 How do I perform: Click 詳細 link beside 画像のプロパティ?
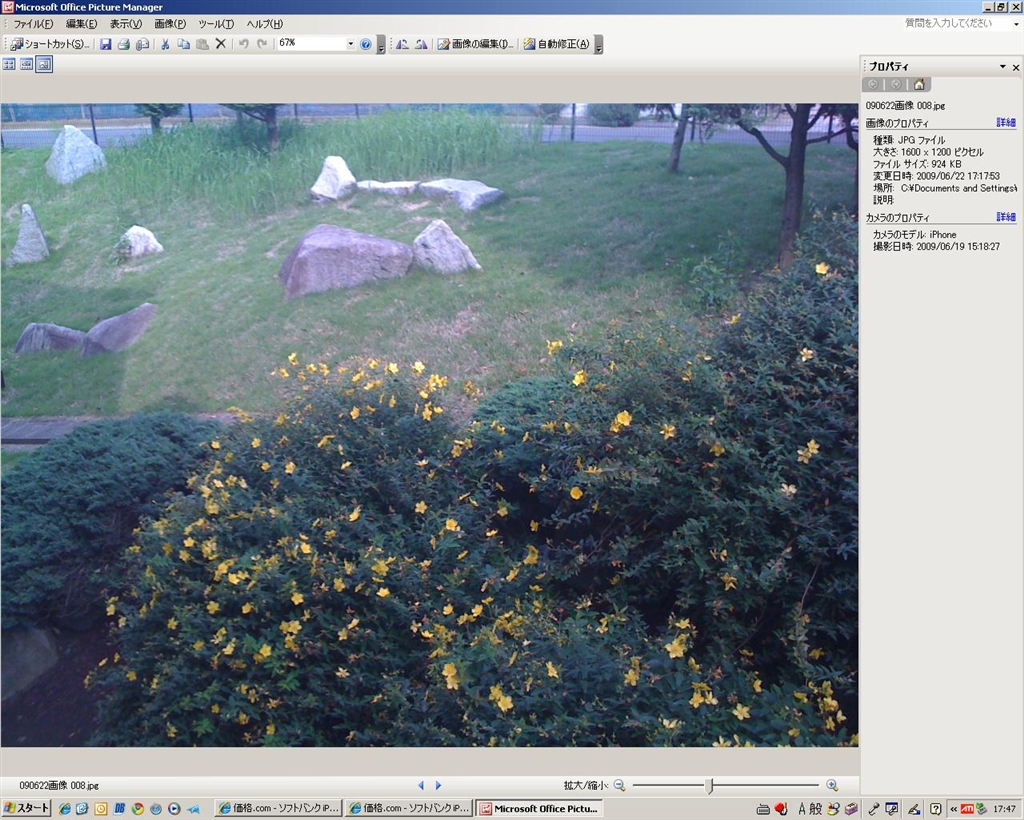tap(1006, 123)
